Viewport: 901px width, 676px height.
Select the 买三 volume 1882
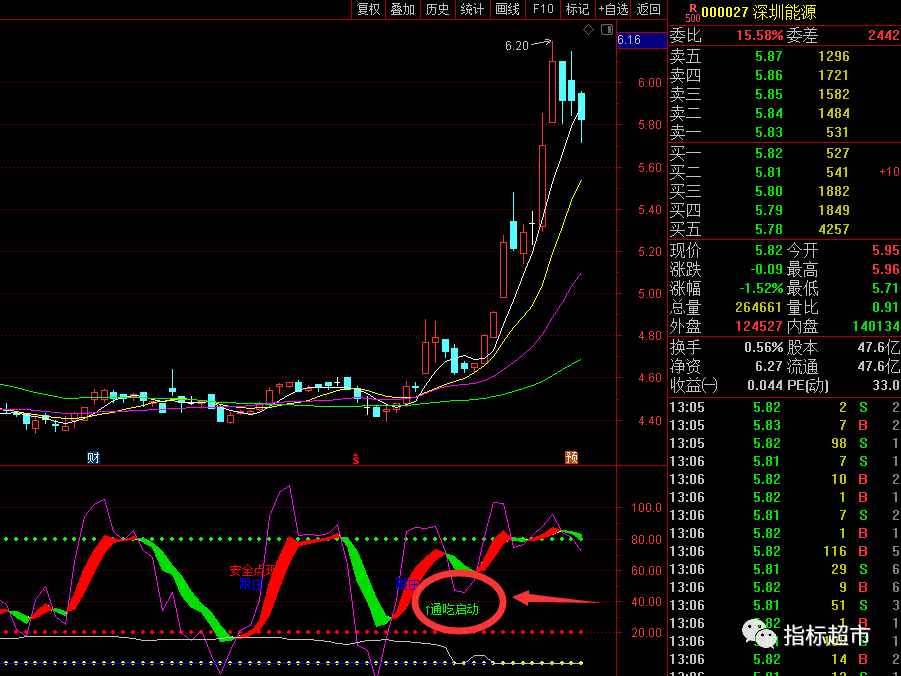coord(834,191)
